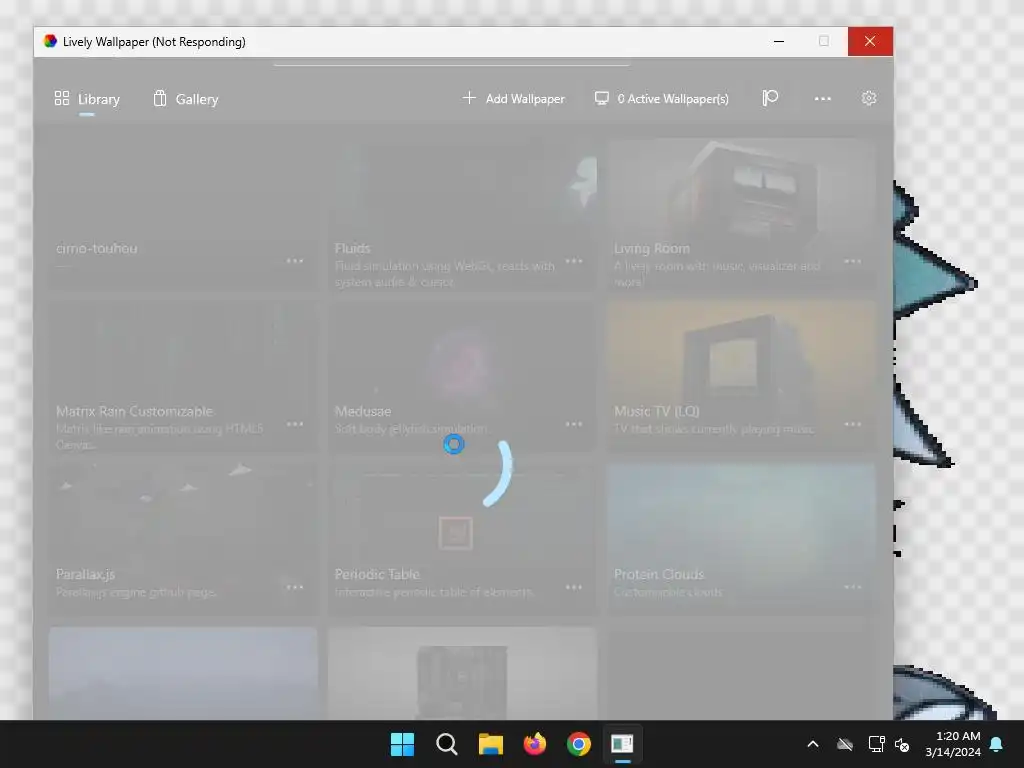Open options menu for Matrix Rain Customizable
This screenshot has width=1024, height=768.
[295, 424]
